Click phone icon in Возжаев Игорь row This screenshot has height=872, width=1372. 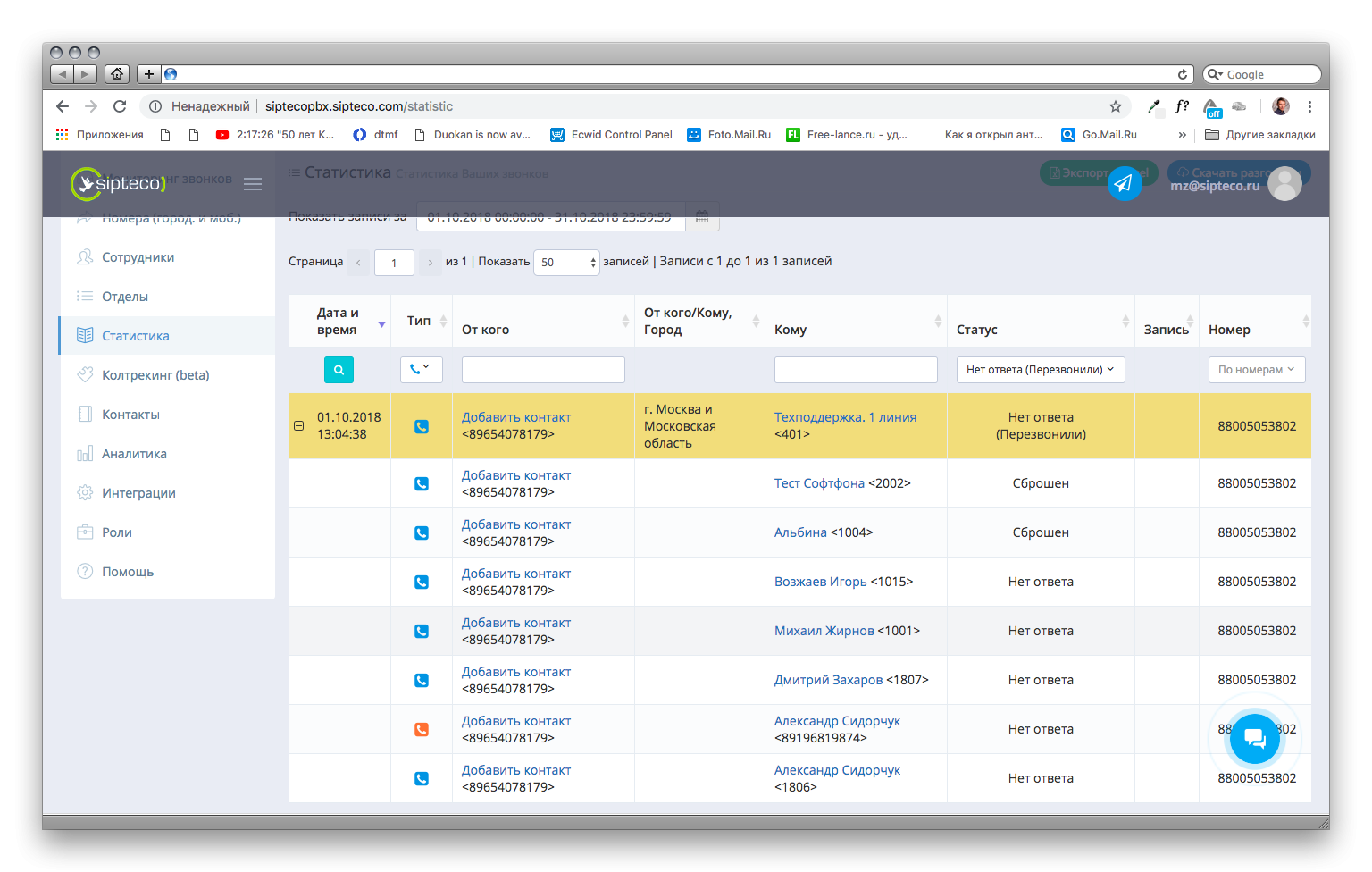click(x=422, y=582)
